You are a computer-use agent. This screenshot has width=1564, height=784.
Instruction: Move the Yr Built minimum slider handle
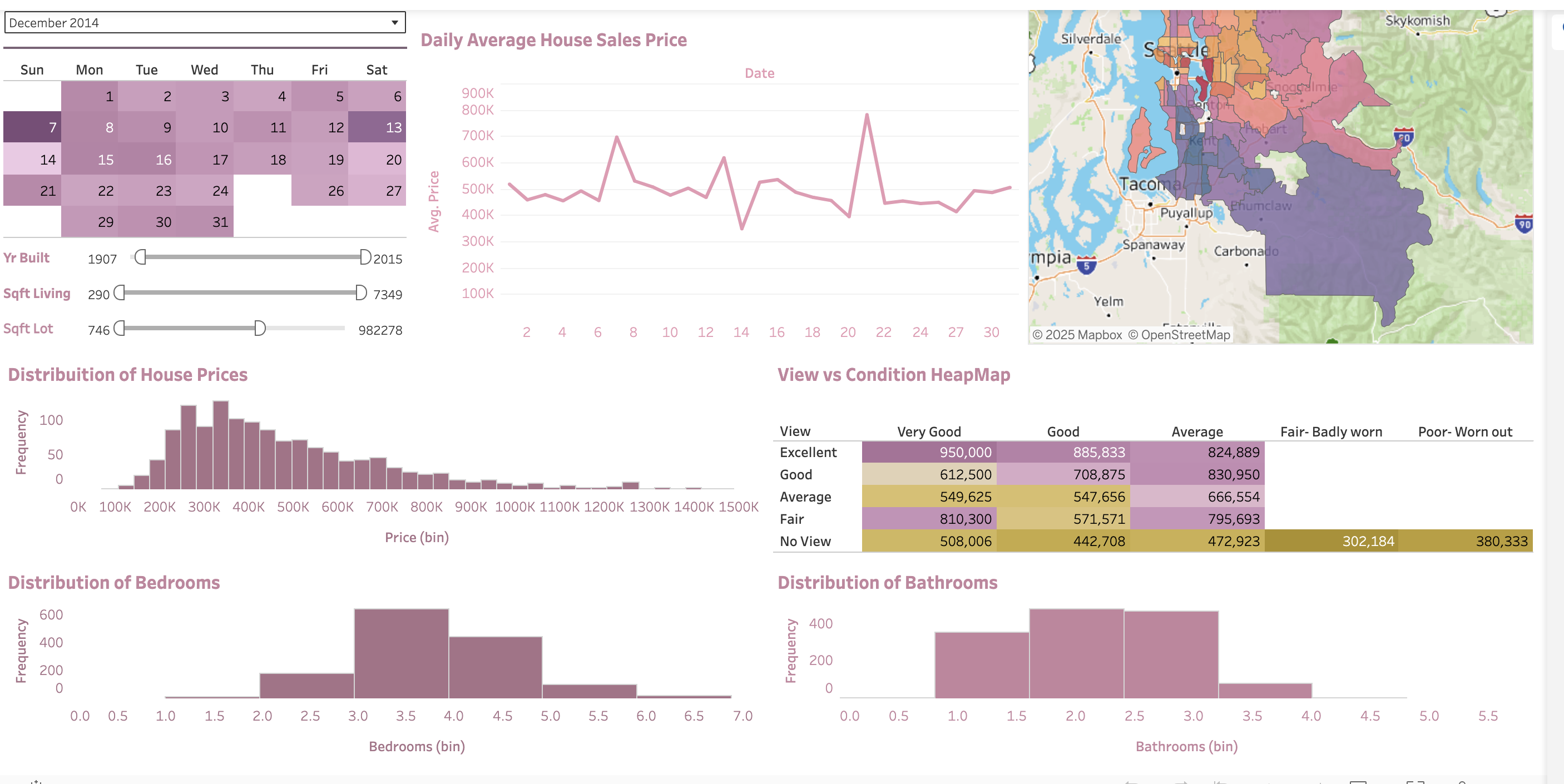point(140,257)
